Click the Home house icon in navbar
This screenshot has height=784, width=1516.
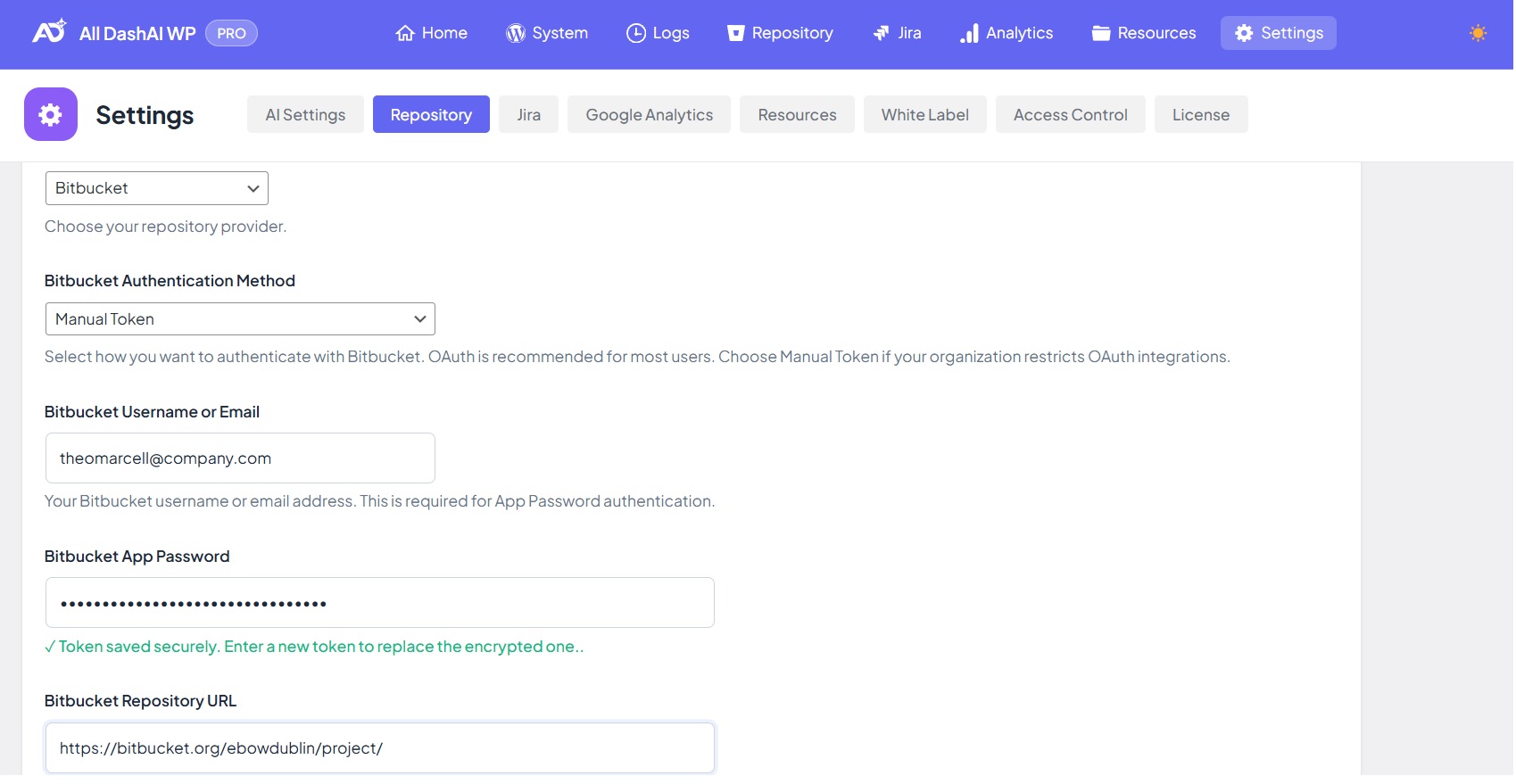[x=405, y=34]
